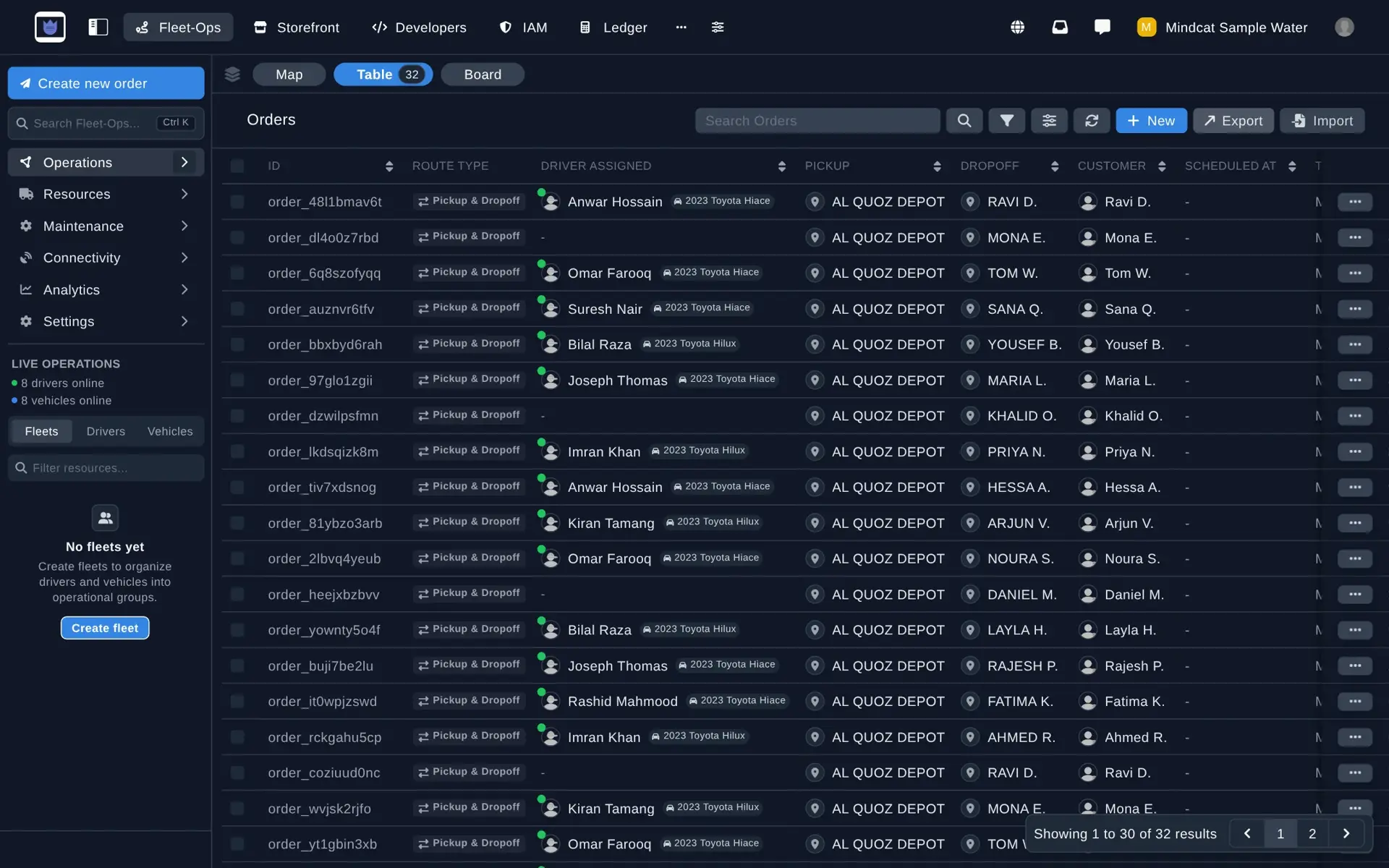Open the chat messages icon
The image size is (1389, 868).
coord(1103,27)
